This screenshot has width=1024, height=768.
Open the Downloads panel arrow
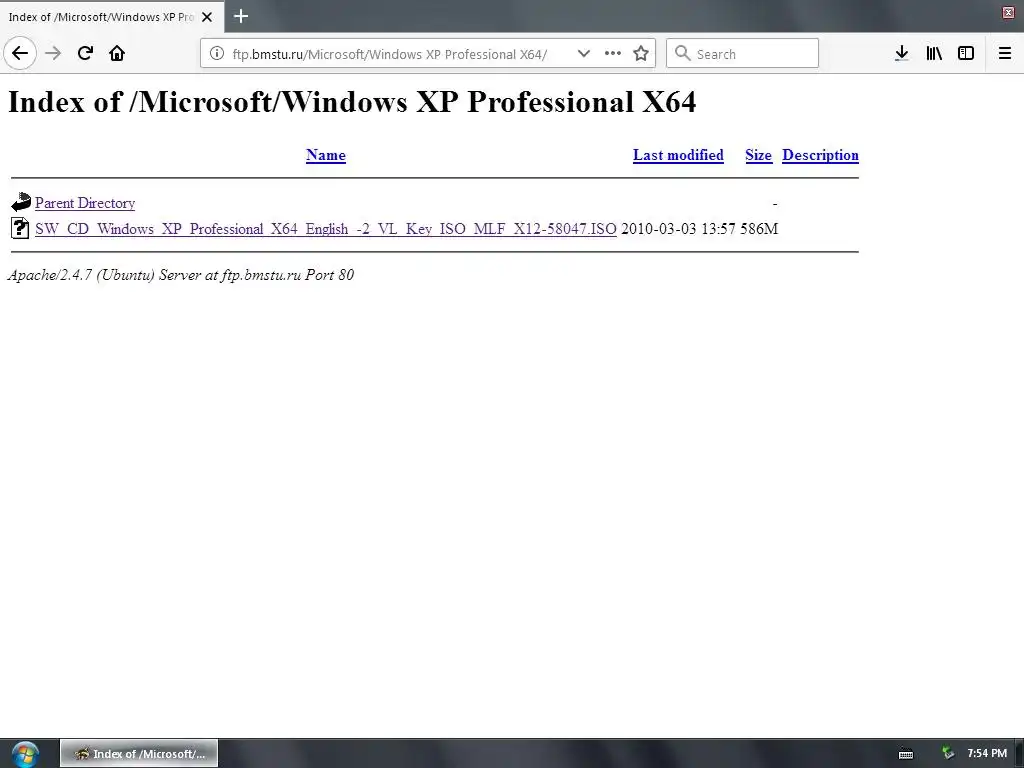click(x=902, y=54)
